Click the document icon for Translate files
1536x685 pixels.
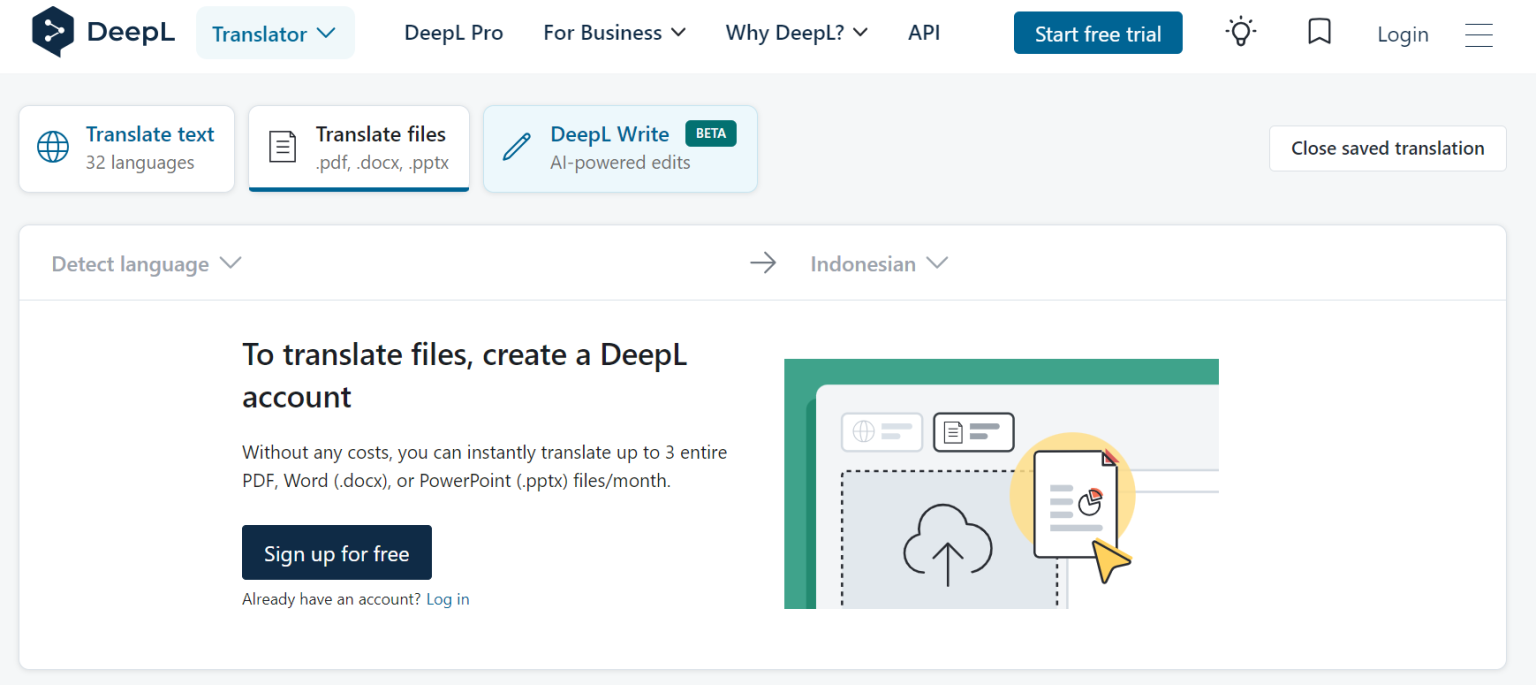click(x=283, y=147)
